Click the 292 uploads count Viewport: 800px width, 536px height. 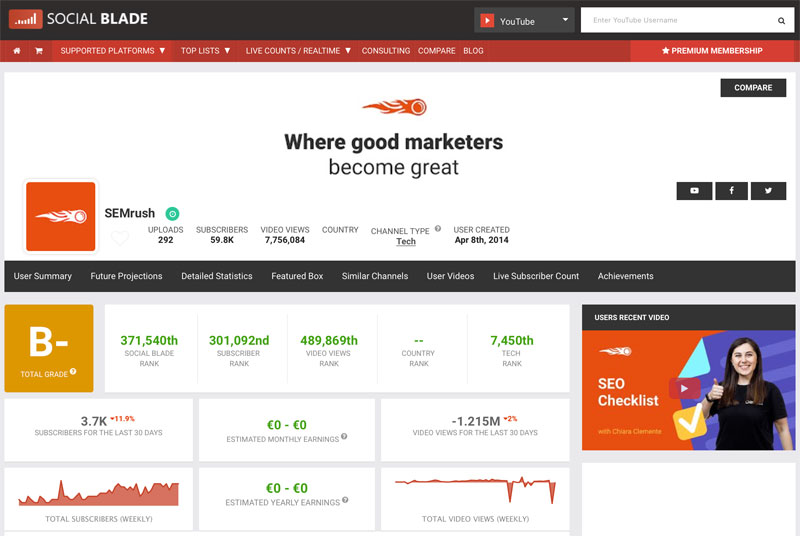click(x=165, y=240)
